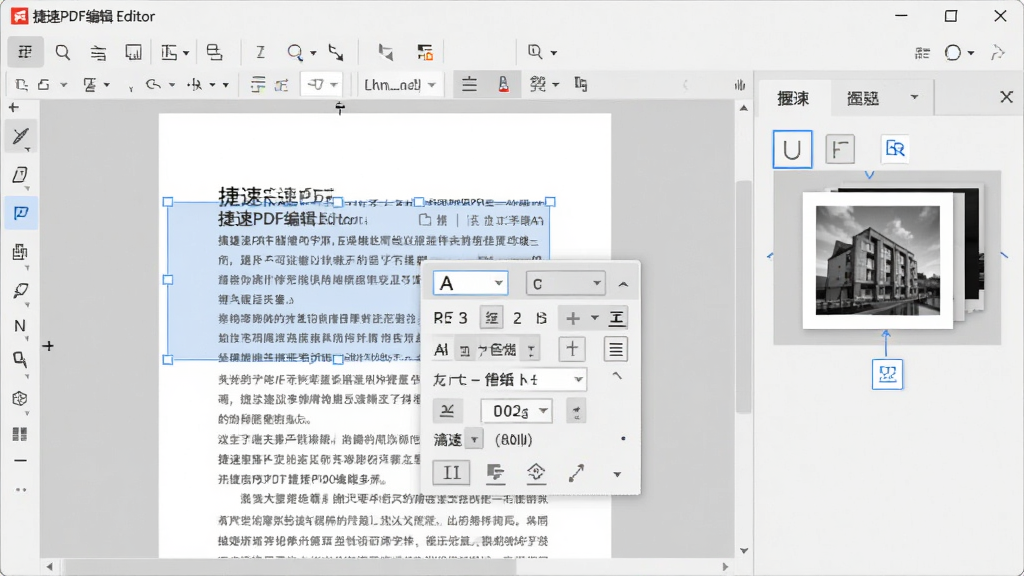Open the 'A' font dropdown in floating panel
The image size is (1024, 576).
[x=470, y=283]
